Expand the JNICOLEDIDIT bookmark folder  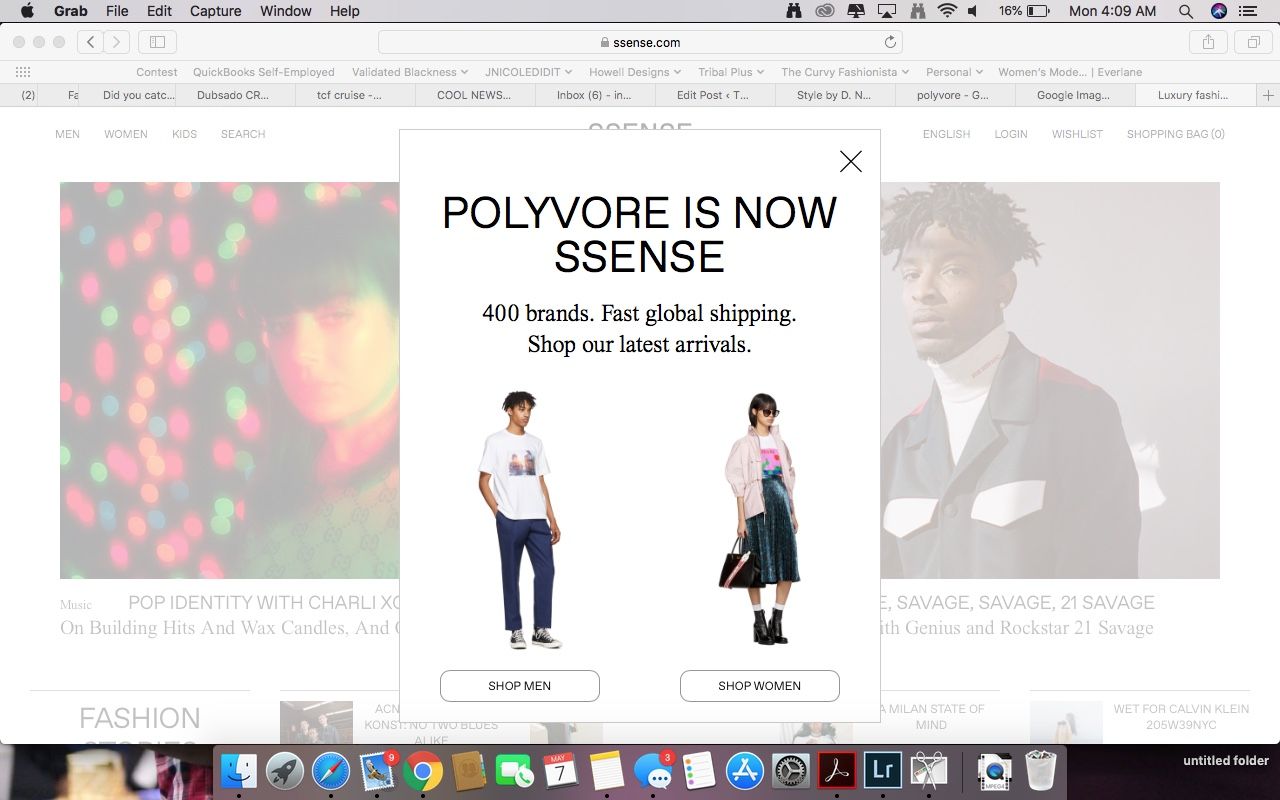[529, 72]
